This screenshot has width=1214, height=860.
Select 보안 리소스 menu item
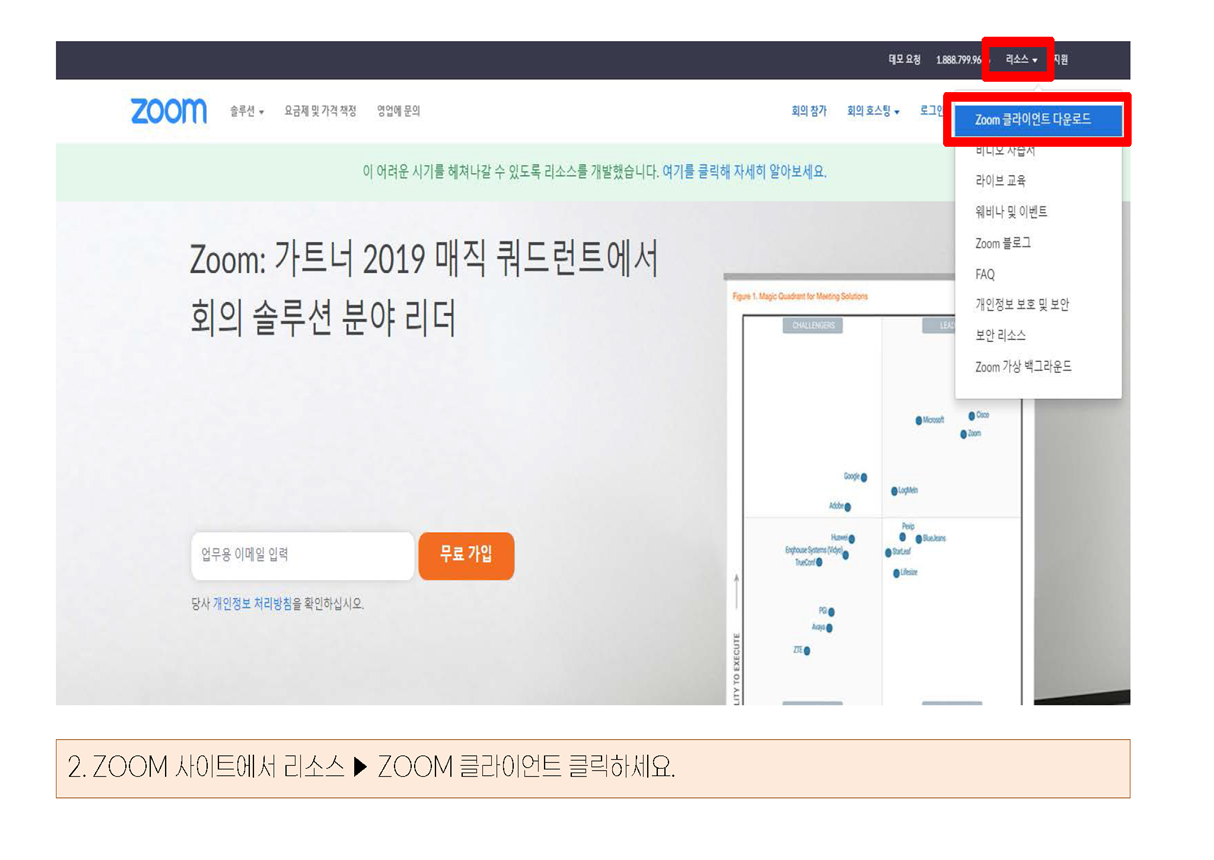pos(1000,336)
